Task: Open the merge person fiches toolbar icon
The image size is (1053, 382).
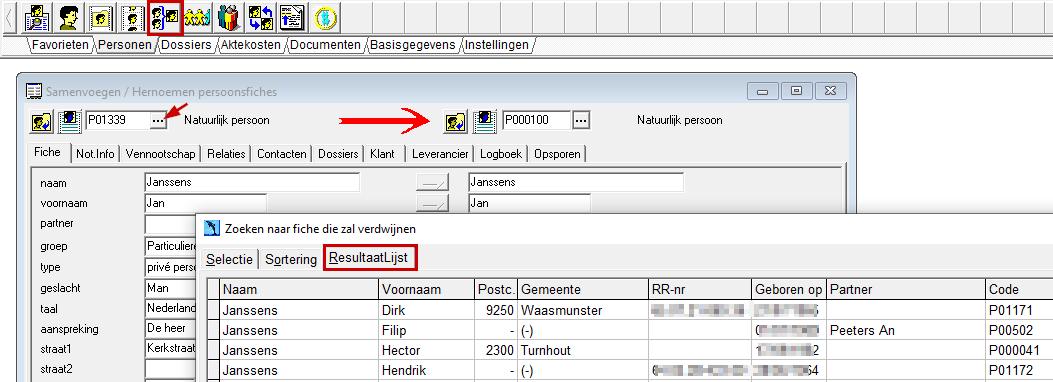Action: click(x=165, y=18)
